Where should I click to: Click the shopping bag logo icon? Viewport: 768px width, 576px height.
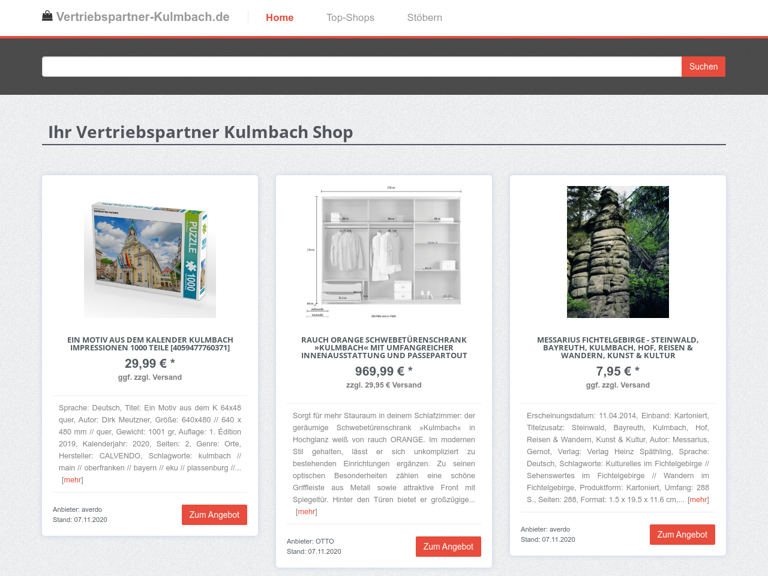(x=47, y=16)
